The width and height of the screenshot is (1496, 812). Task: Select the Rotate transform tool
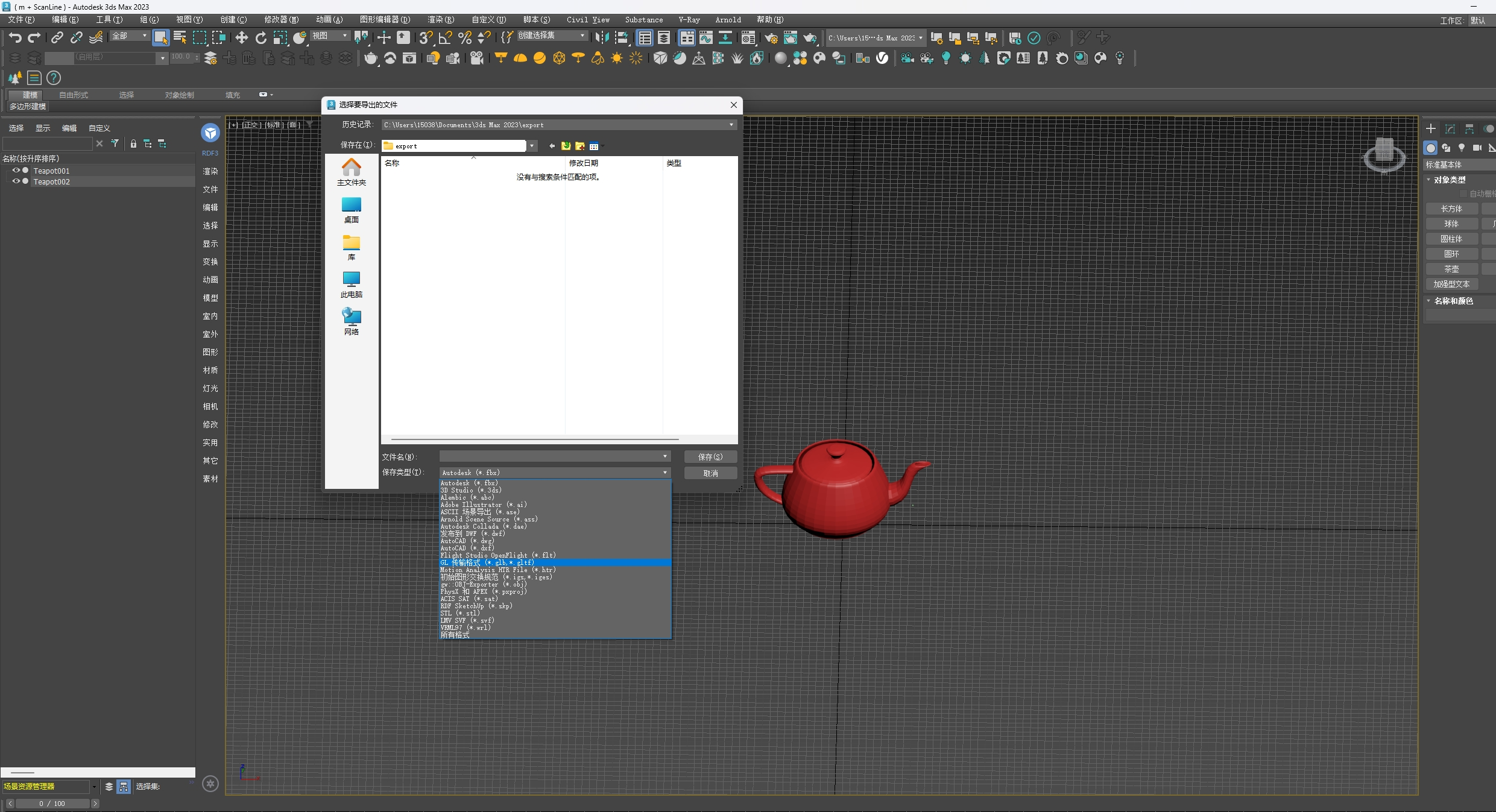(261, 38)
